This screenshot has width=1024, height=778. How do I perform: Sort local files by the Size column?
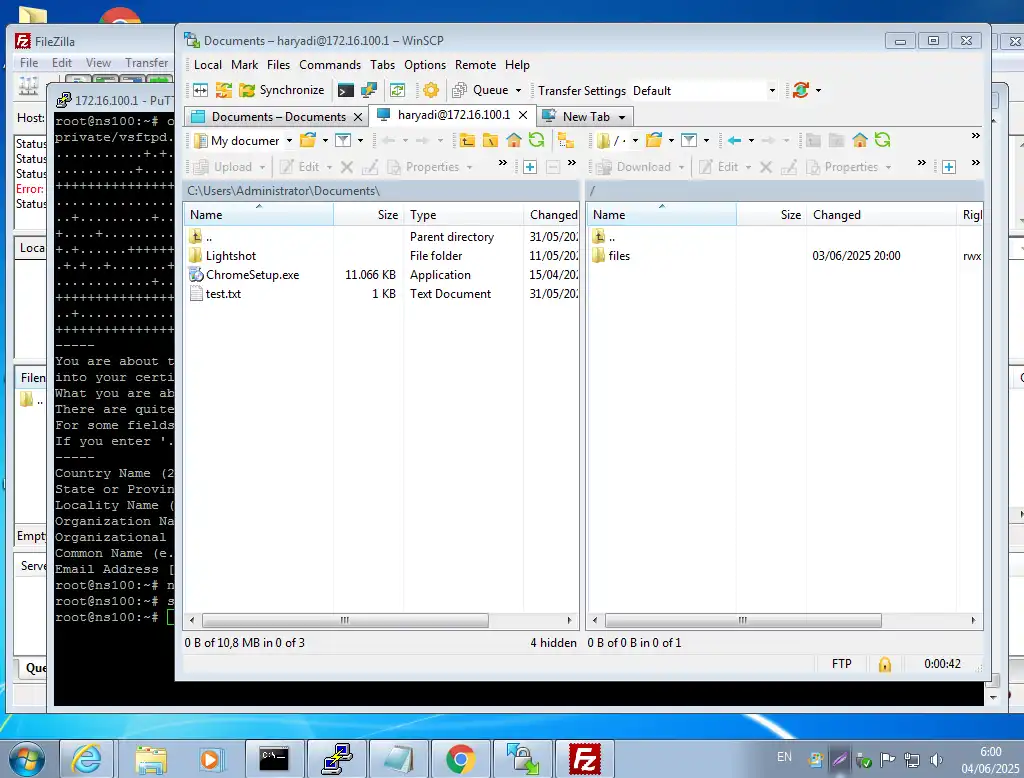click(x=387, y=215)
